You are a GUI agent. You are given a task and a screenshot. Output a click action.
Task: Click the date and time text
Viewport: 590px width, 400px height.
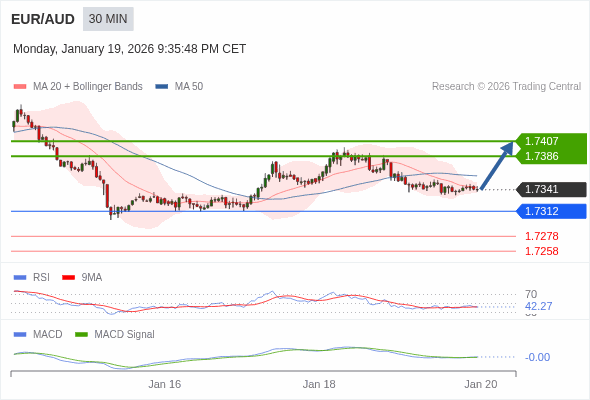pyautogui.click(x=129, y=49)
